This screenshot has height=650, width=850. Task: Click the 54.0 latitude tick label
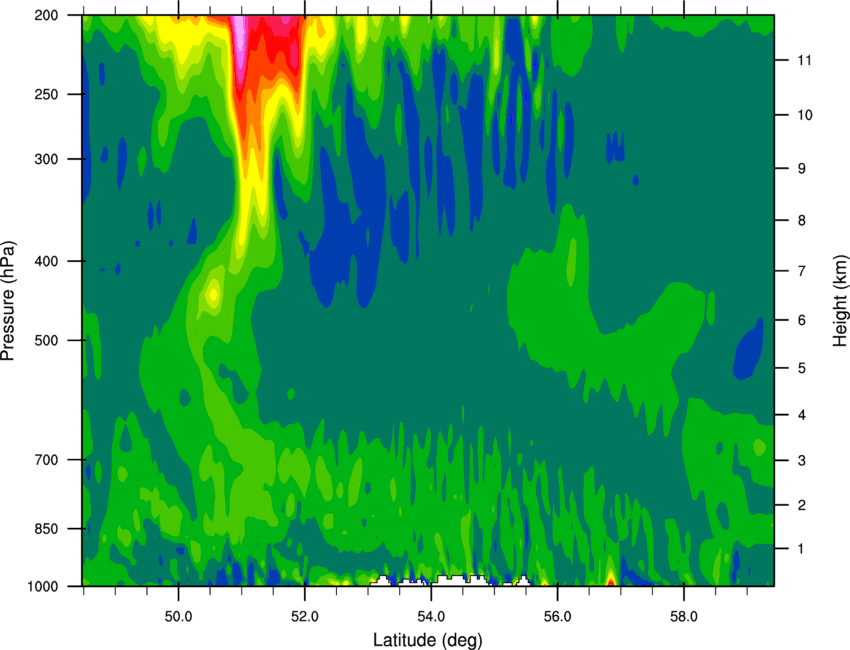(x=431, y=617)
